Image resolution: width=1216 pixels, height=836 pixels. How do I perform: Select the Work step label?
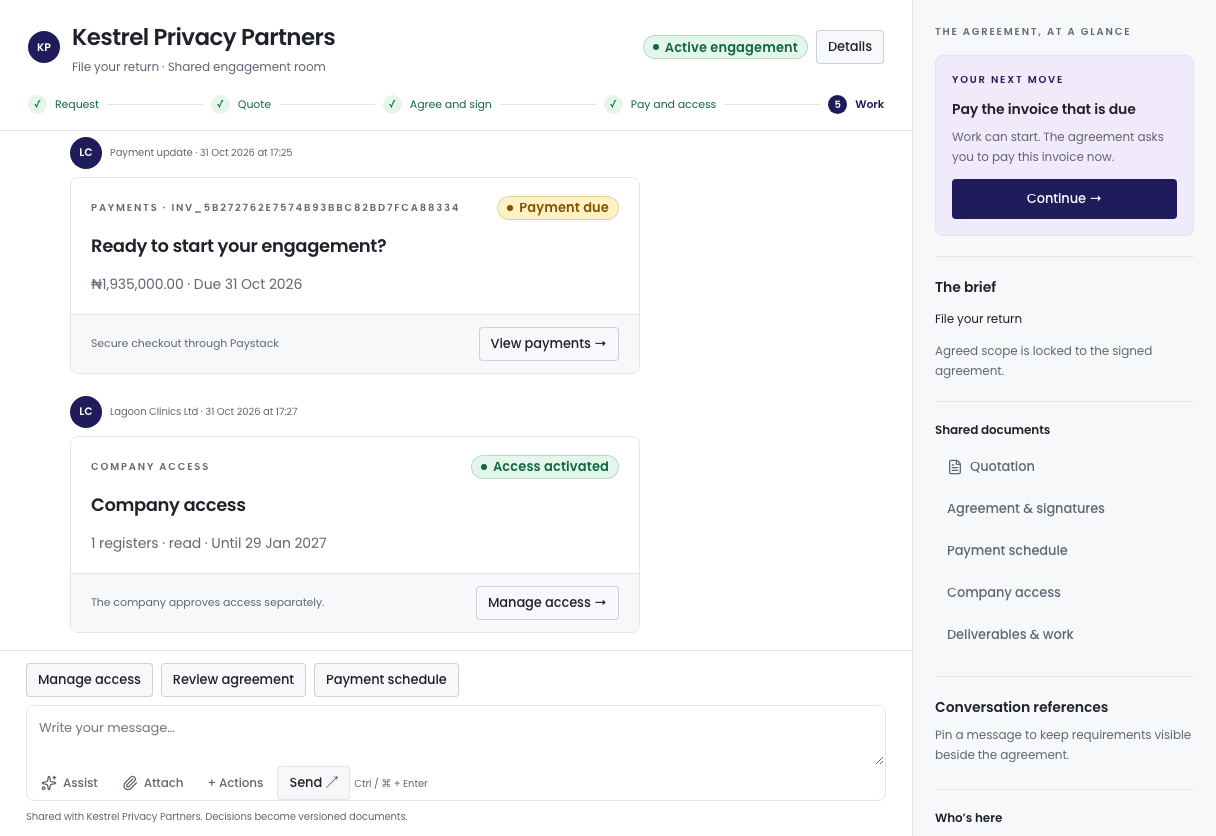coord(869,104)
